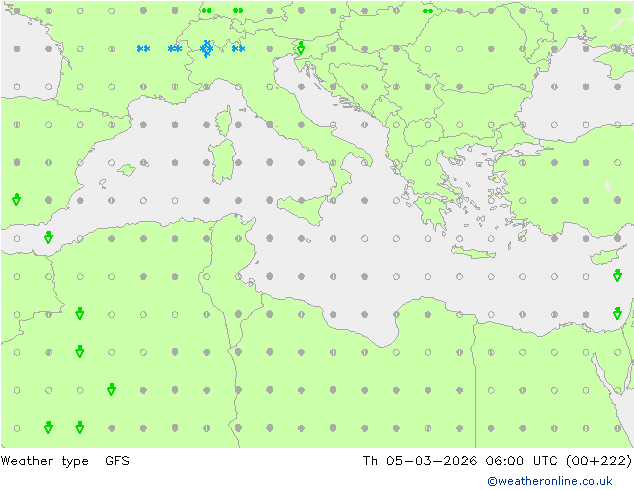Click the green shower symbol over Slovenia
This screenshot has width=634, height=490.
tap(301, 48)
